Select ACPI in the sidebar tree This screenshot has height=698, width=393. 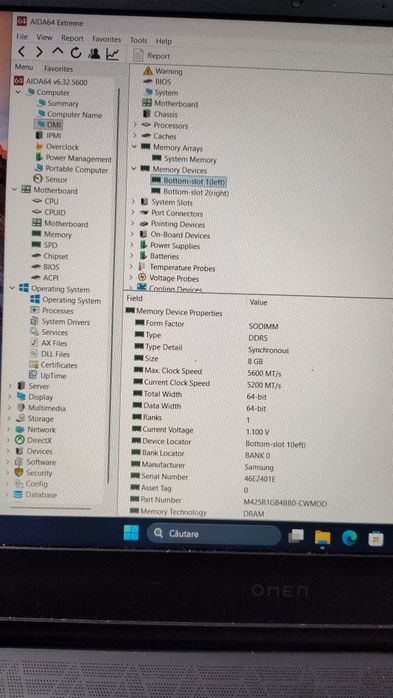45,278
